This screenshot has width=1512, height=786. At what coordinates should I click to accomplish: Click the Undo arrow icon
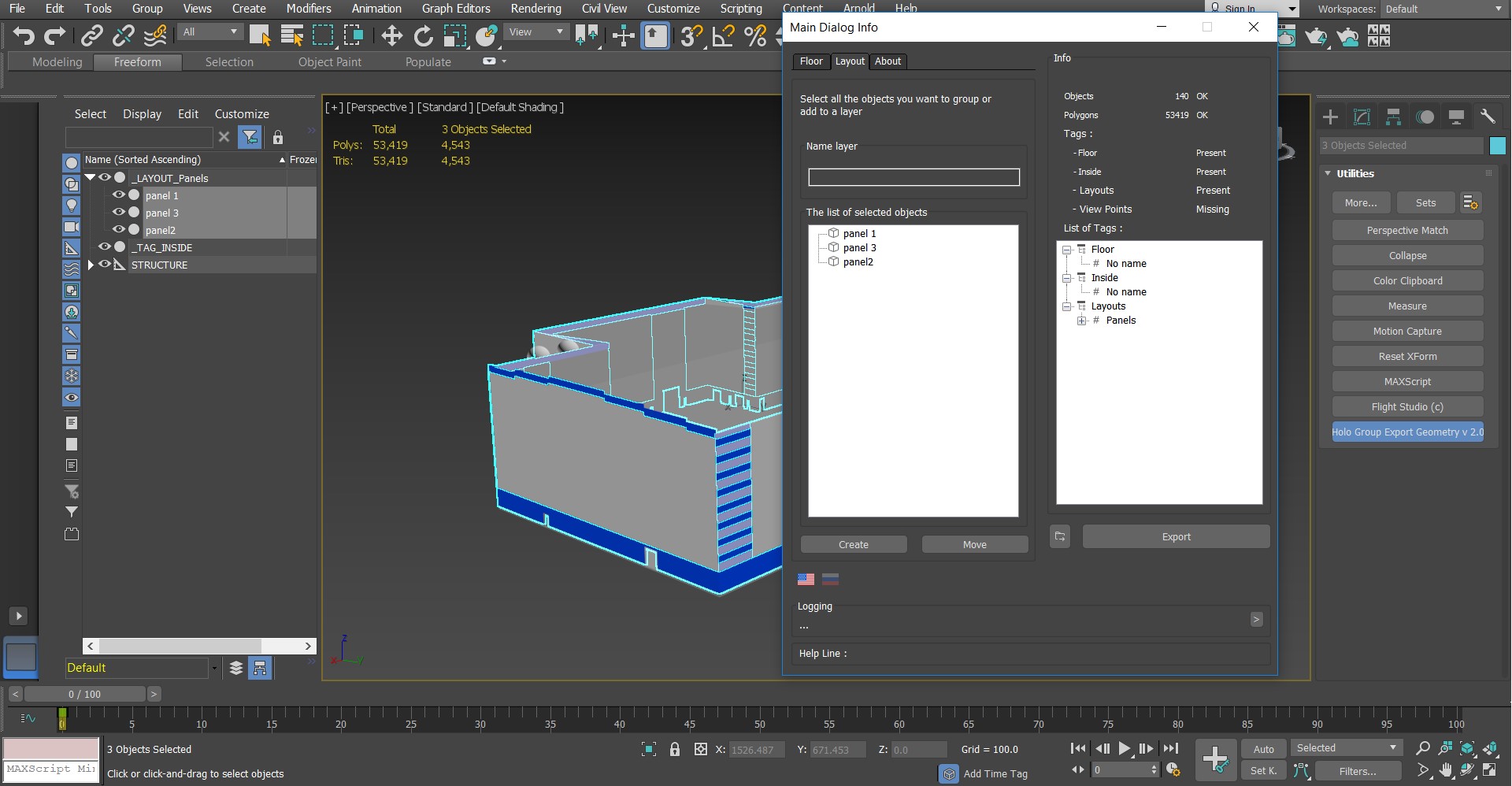pyautogui.click(x=24, y=35)
